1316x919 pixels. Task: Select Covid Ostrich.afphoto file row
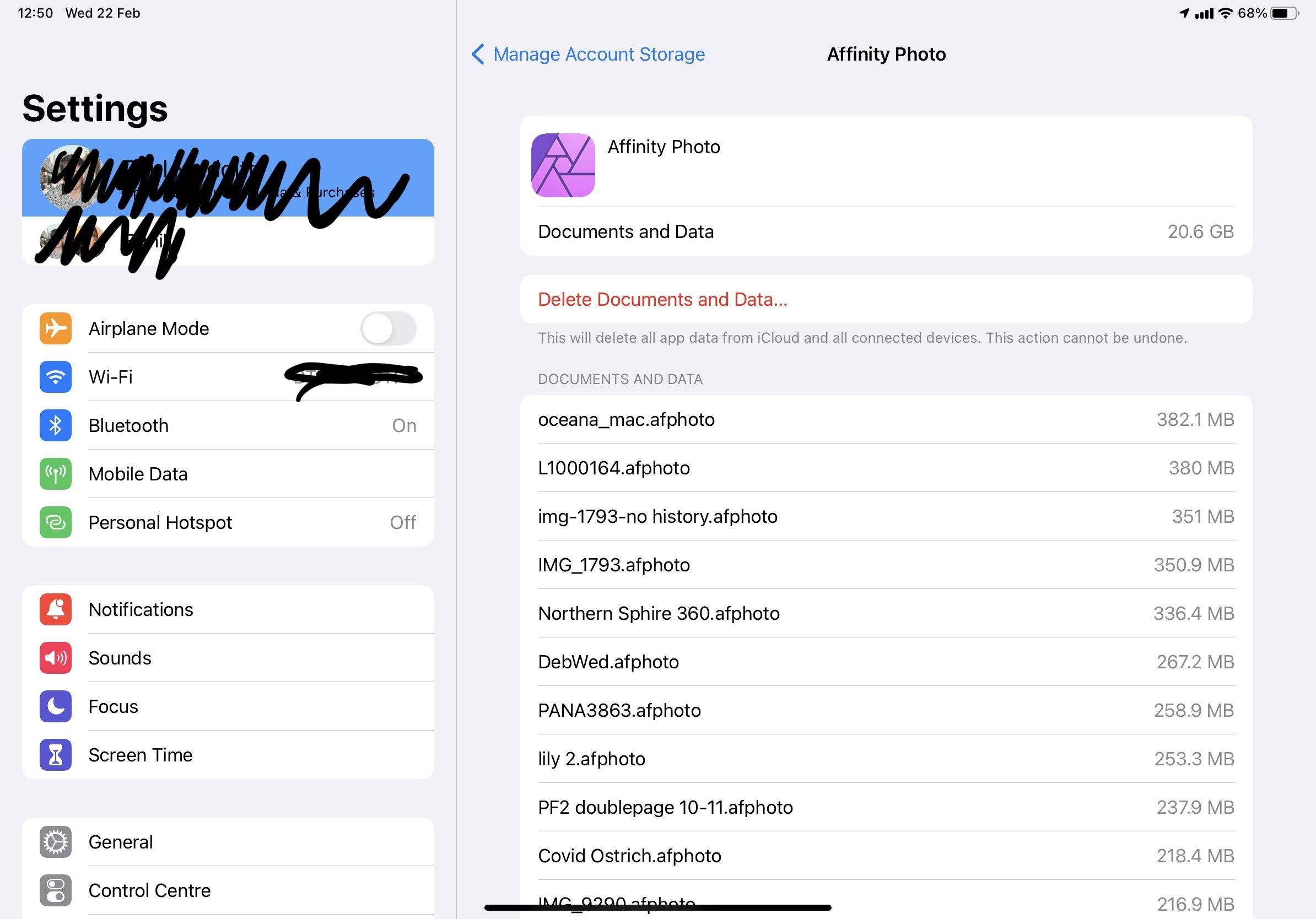pyautogui.click(x=886, y=856)
